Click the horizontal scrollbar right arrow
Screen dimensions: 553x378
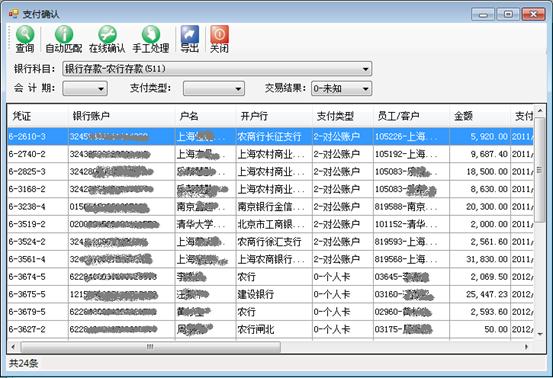[526, 347]
